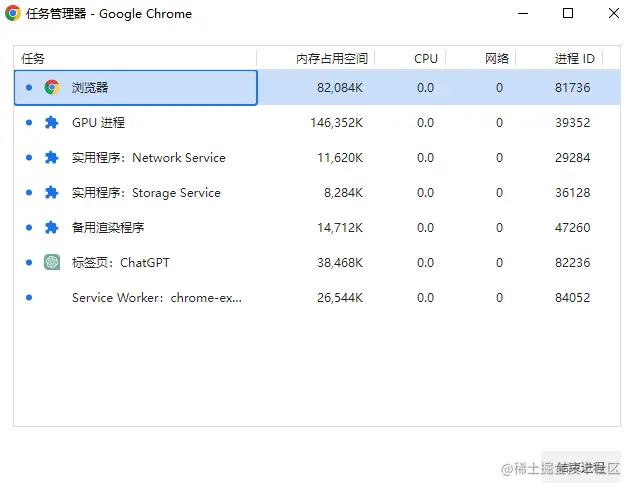The height and width of the screenshot is (491, 635).
Task: Click the puzzle icon for Network Service
Action: click(x=52, y=158)
